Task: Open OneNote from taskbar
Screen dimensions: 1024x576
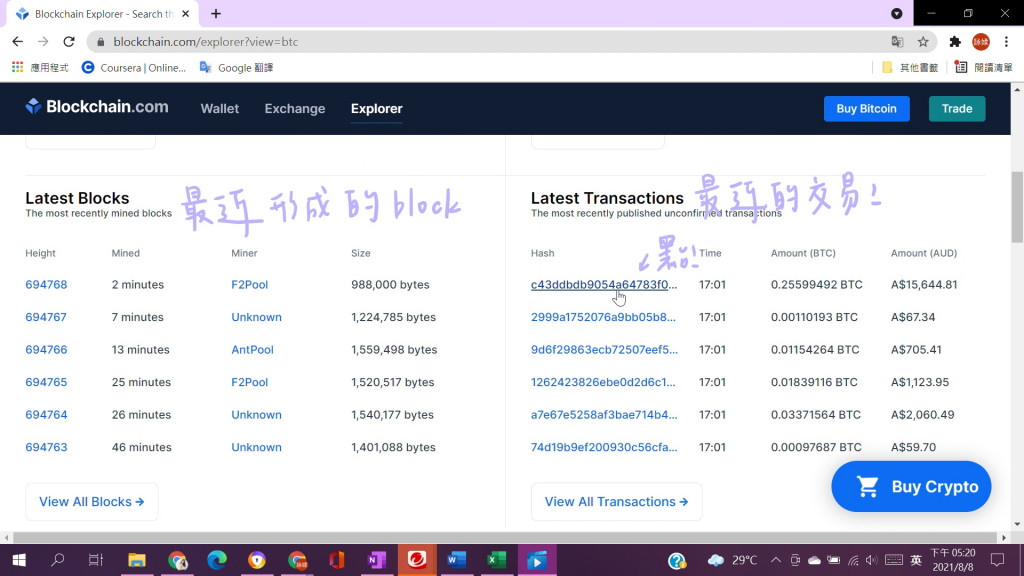Action: 377,560
